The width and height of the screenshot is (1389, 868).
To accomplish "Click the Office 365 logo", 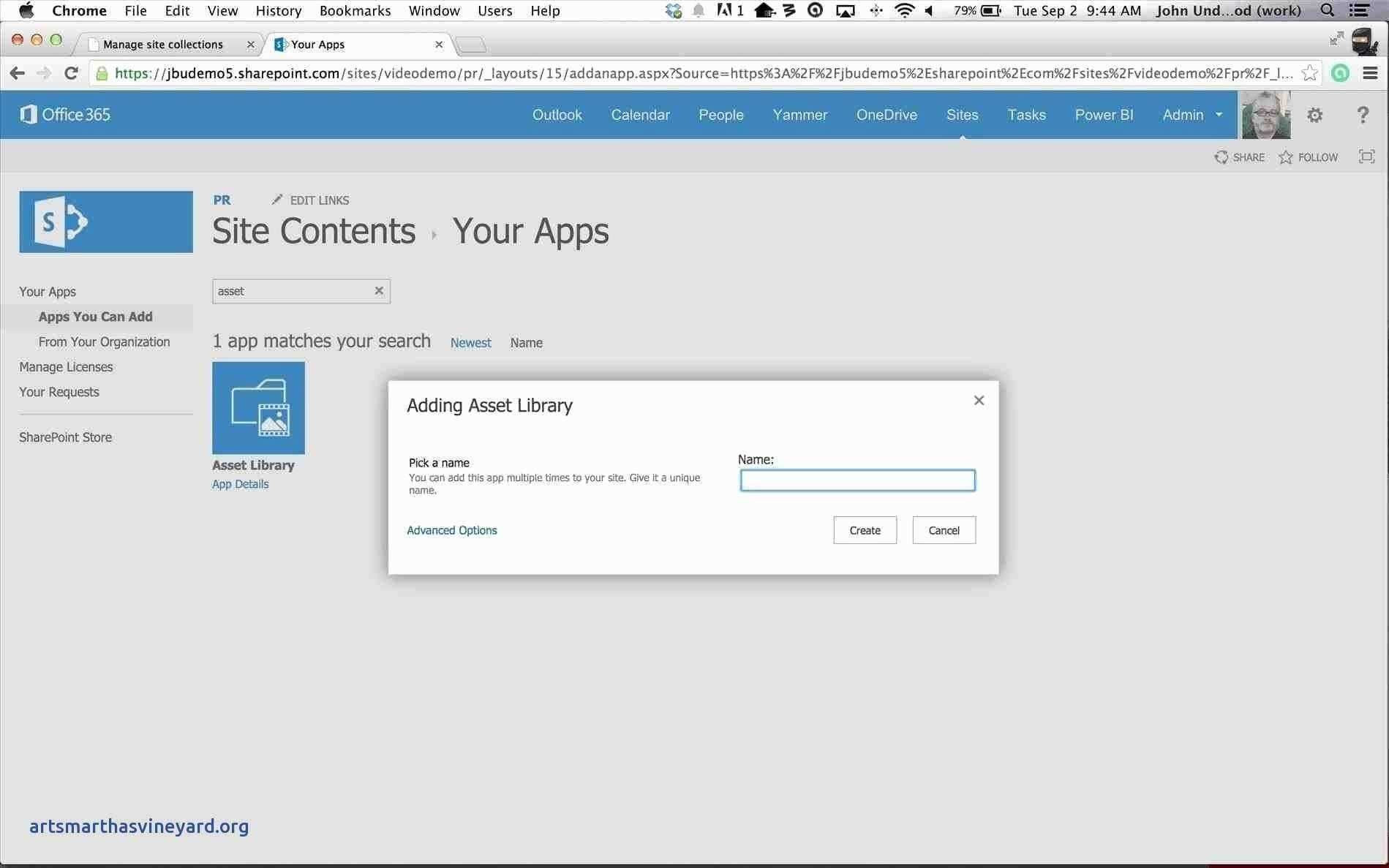I will [x=65, y=115].
